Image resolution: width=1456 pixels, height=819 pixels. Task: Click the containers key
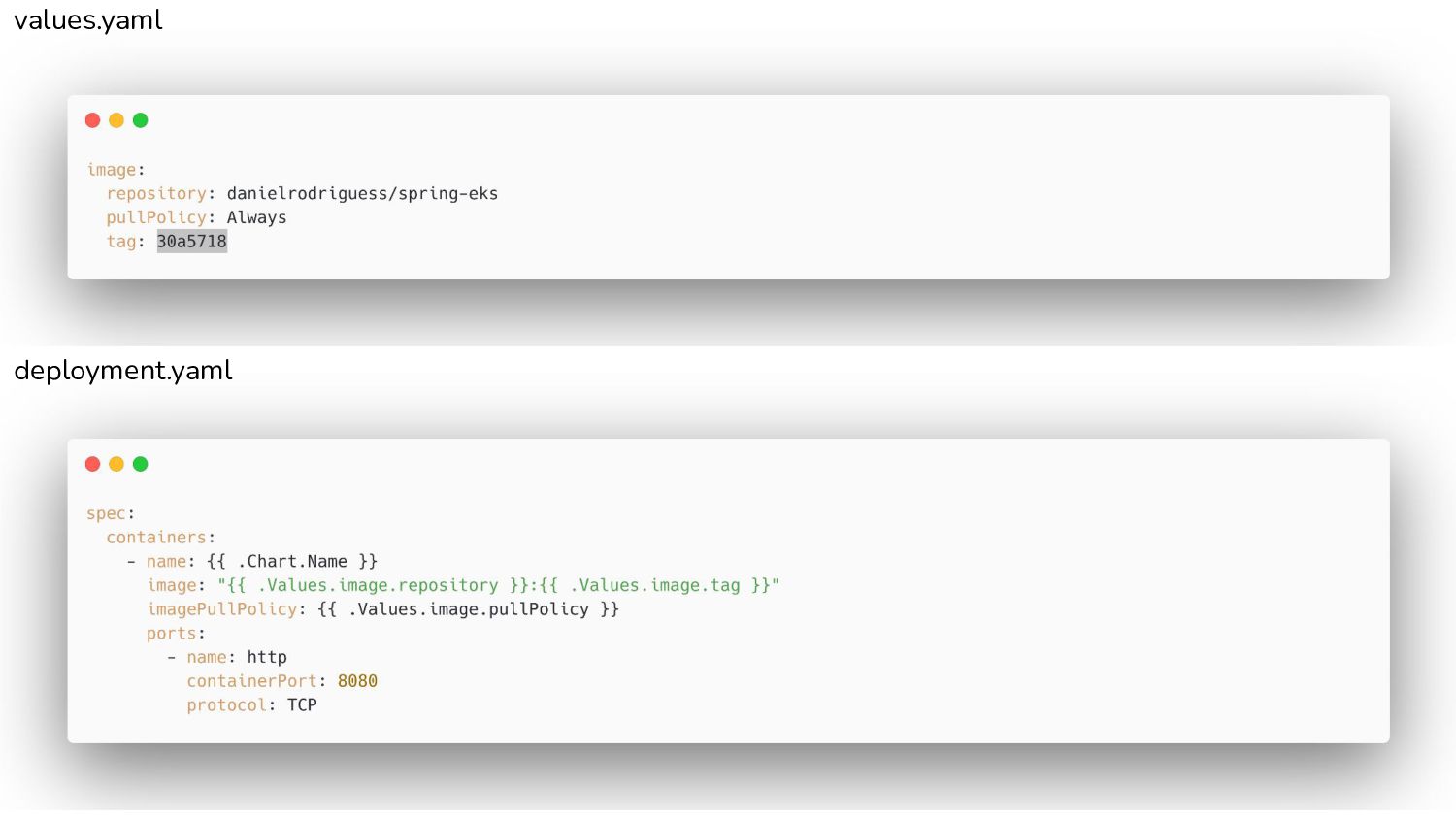[156, 538]
